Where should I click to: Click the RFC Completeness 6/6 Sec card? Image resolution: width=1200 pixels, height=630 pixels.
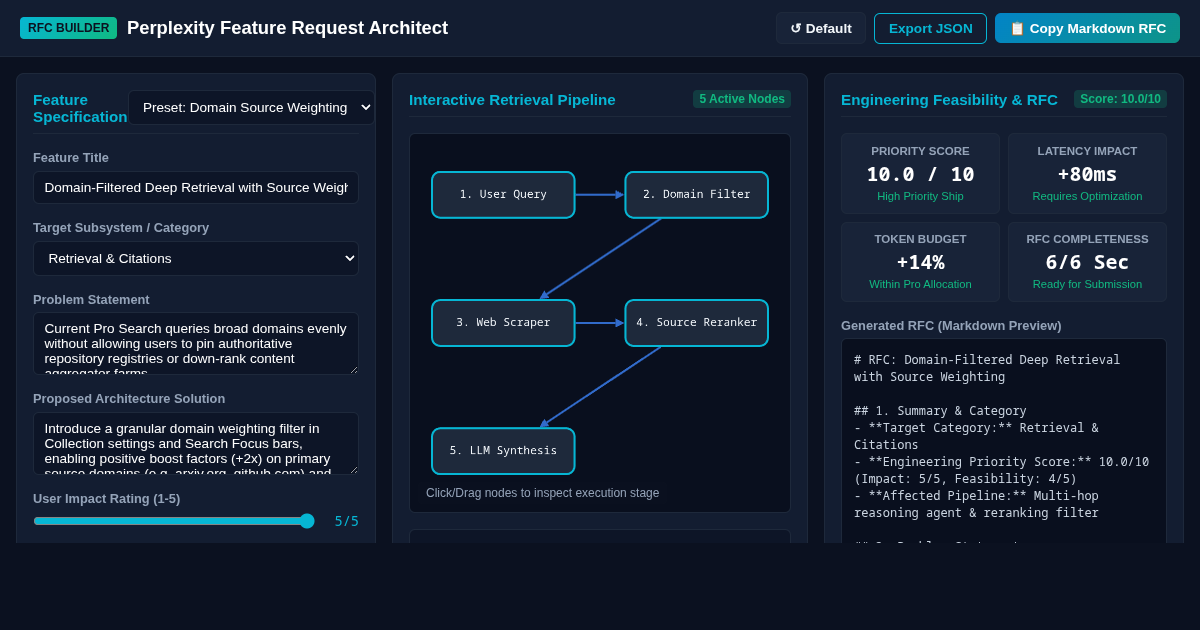(1087, 262)
